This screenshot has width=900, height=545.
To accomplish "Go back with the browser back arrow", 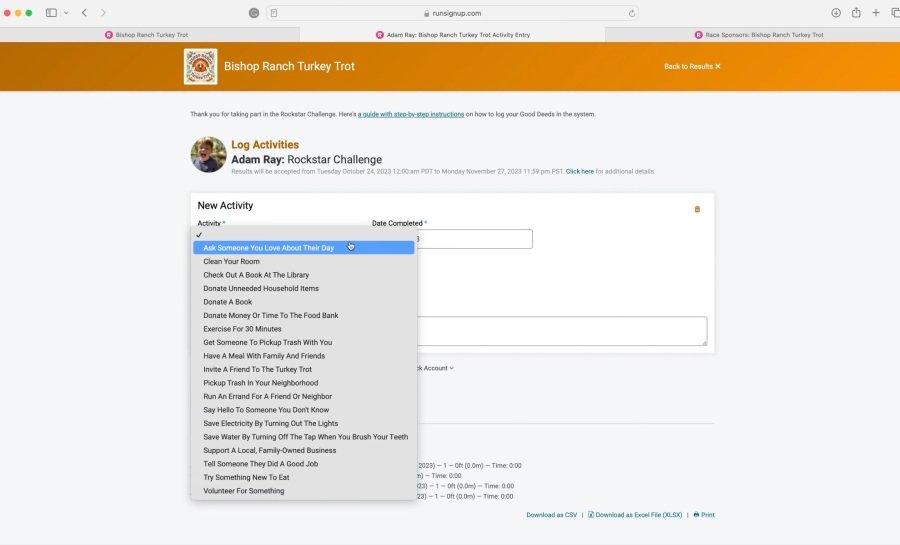I will pos(84,13).
